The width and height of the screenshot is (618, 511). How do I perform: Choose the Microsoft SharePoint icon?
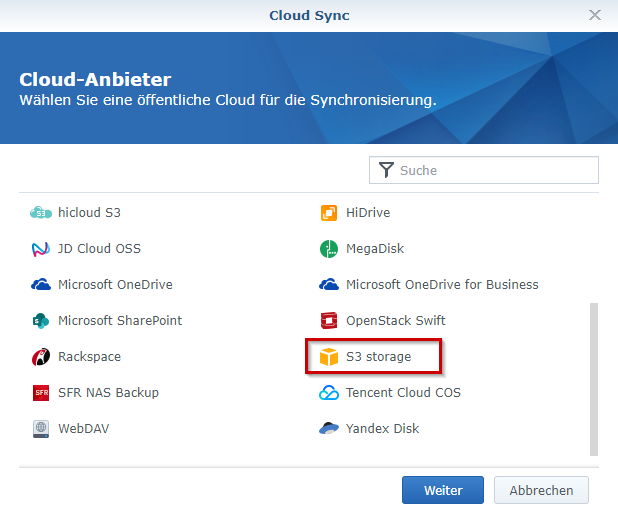(x=41, y=320)
